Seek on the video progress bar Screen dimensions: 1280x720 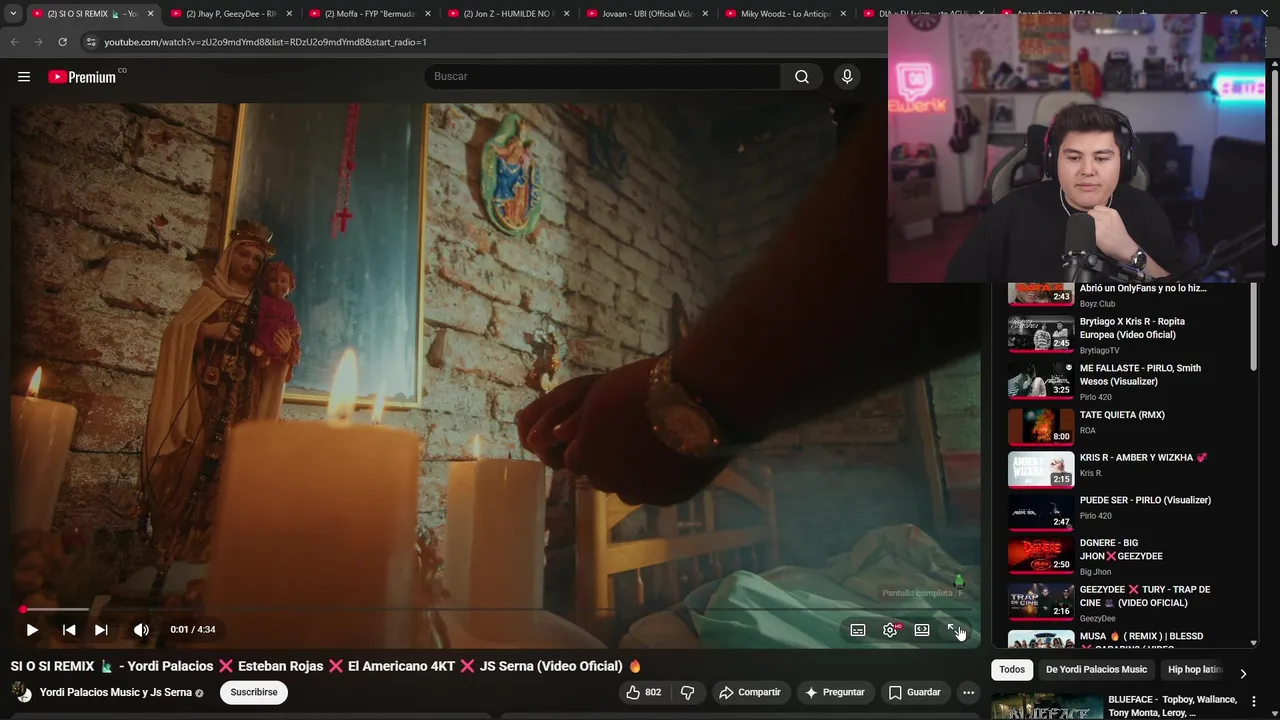tap(495, 609)
